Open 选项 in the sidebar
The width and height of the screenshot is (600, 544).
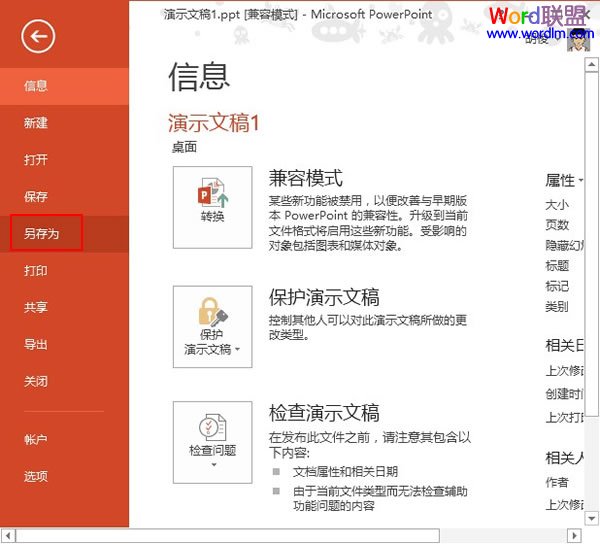[64, 476]
